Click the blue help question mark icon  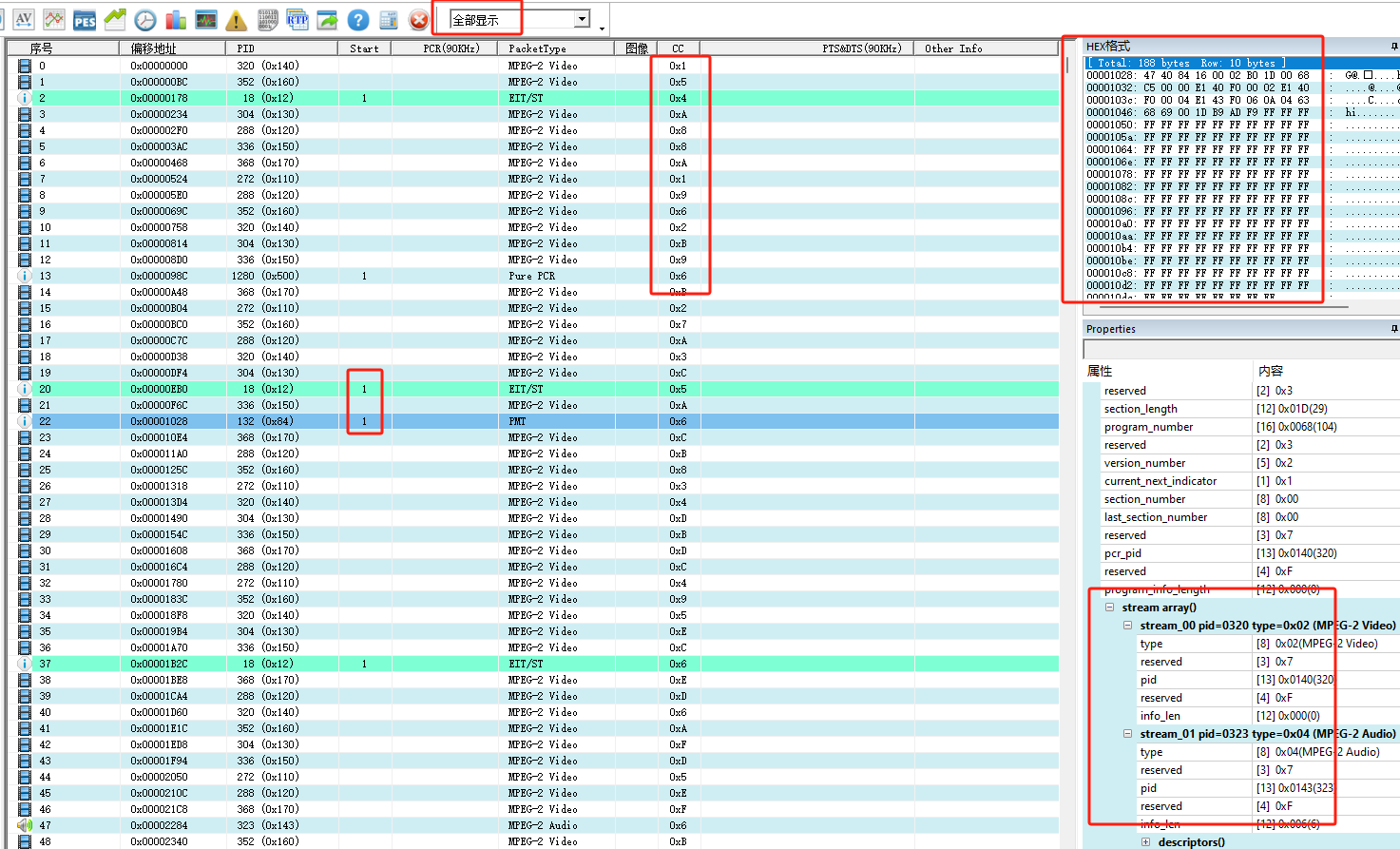pos(357,20)
